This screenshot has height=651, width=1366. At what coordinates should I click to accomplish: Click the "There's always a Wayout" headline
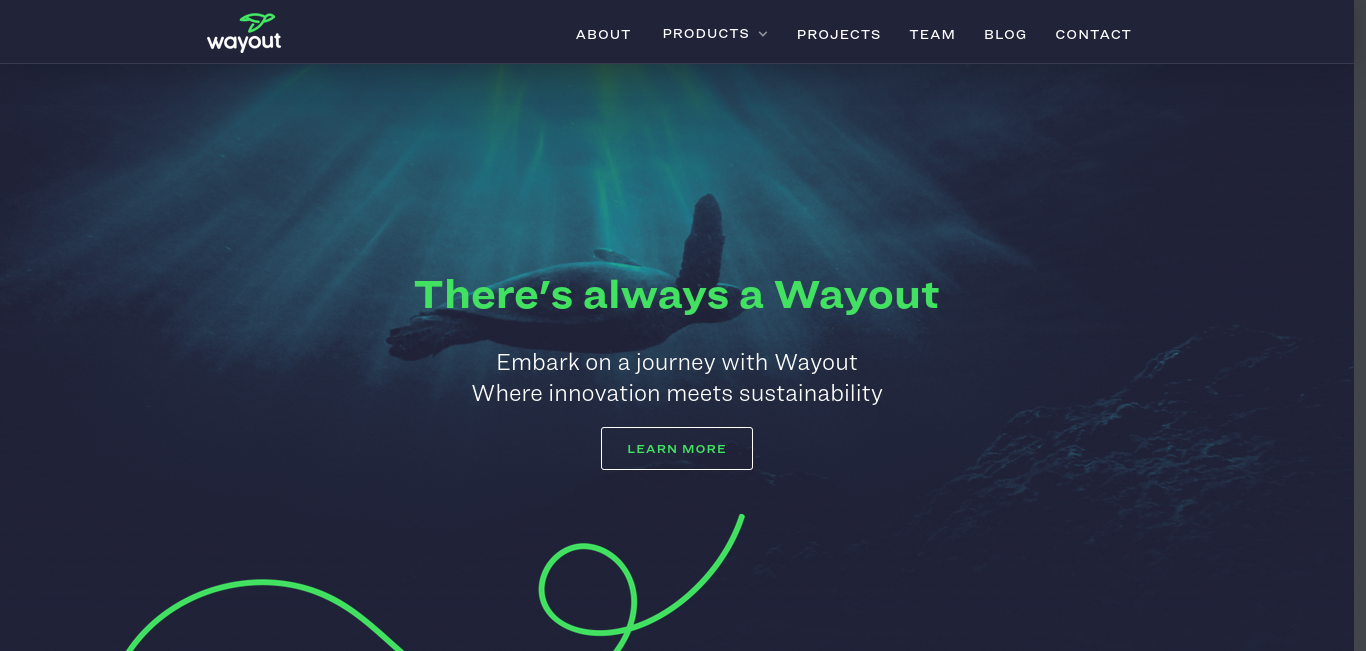[677, 295]
